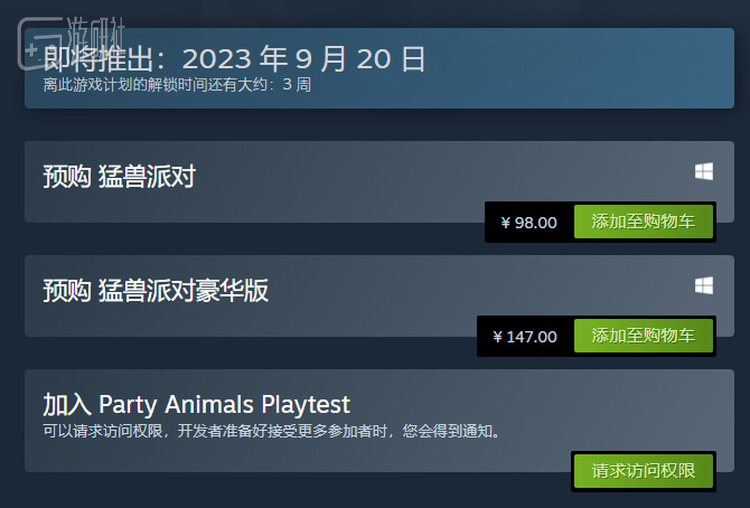The height and width of the screenshot is (508, 750).
Task: Click the playtest description text about 访问权限
Action: pyautogui.click(x=272, y=431)
